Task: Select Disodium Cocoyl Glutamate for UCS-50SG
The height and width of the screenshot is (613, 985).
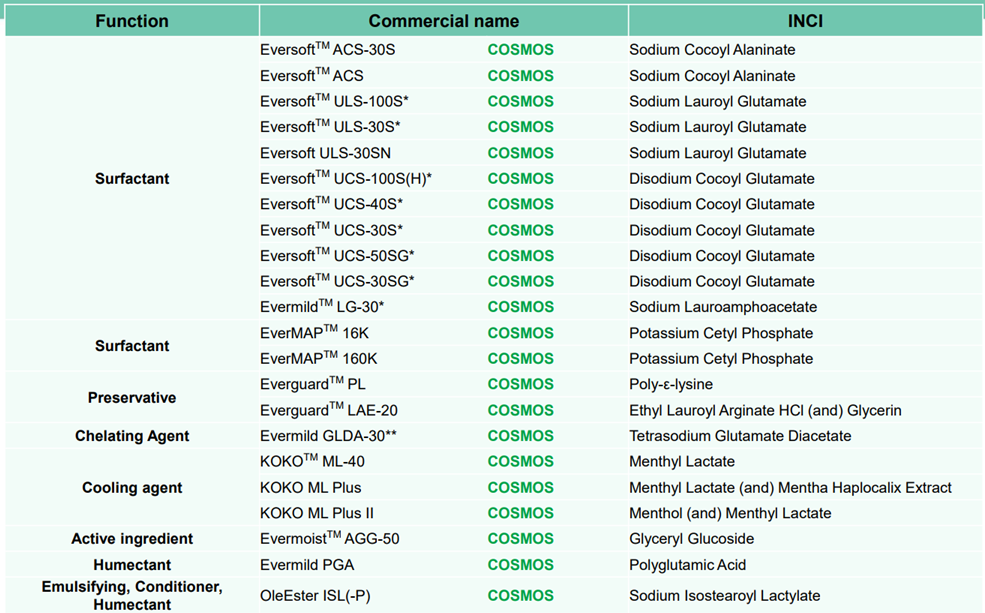Action: [x=721, y=256]
